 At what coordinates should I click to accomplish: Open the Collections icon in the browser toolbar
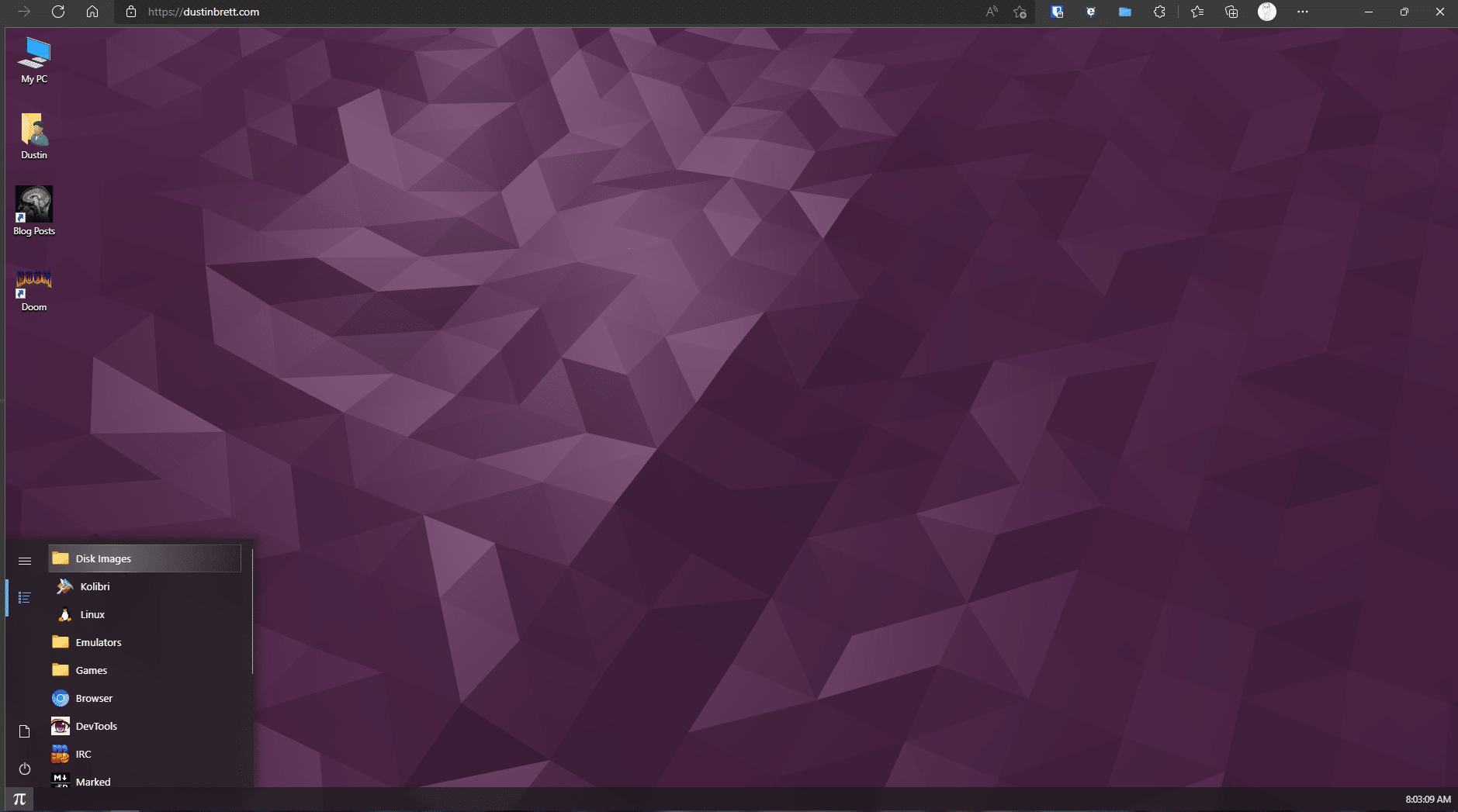pyautogui.click(x=1231, y=12)
